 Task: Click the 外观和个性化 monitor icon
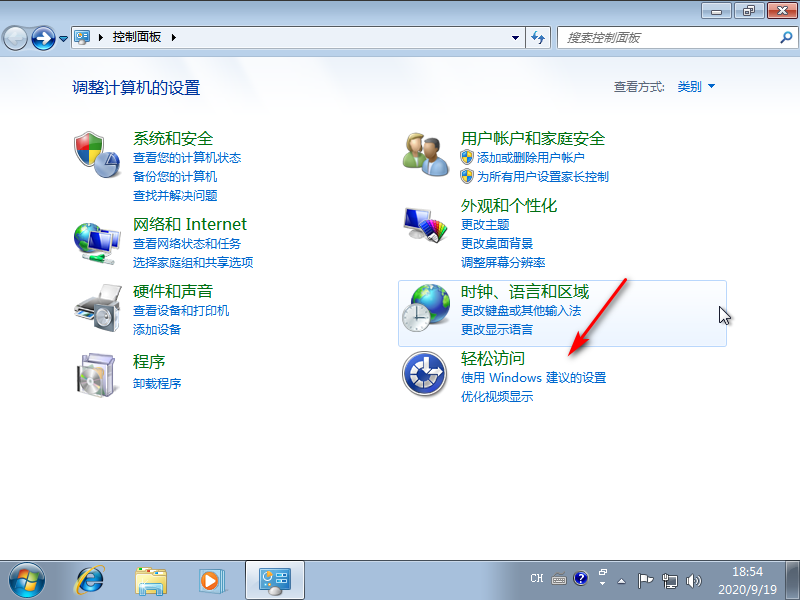[423, 222]
